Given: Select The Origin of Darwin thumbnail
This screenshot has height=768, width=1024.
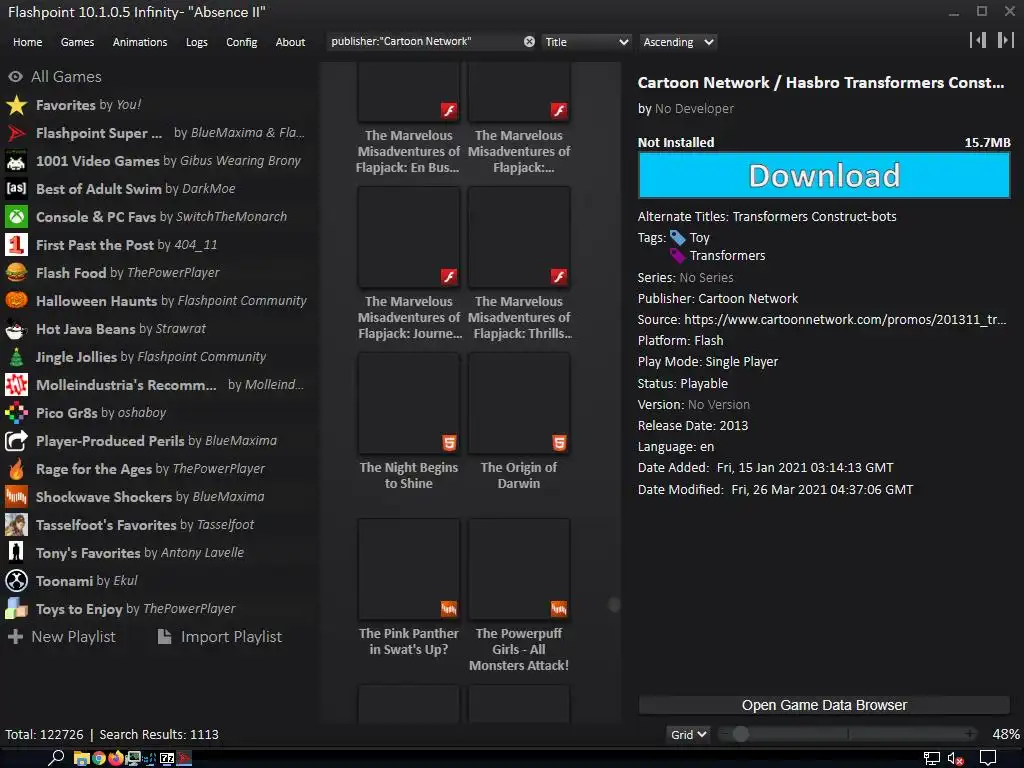Looking at the screenshot, I should [x=519, y=404].
